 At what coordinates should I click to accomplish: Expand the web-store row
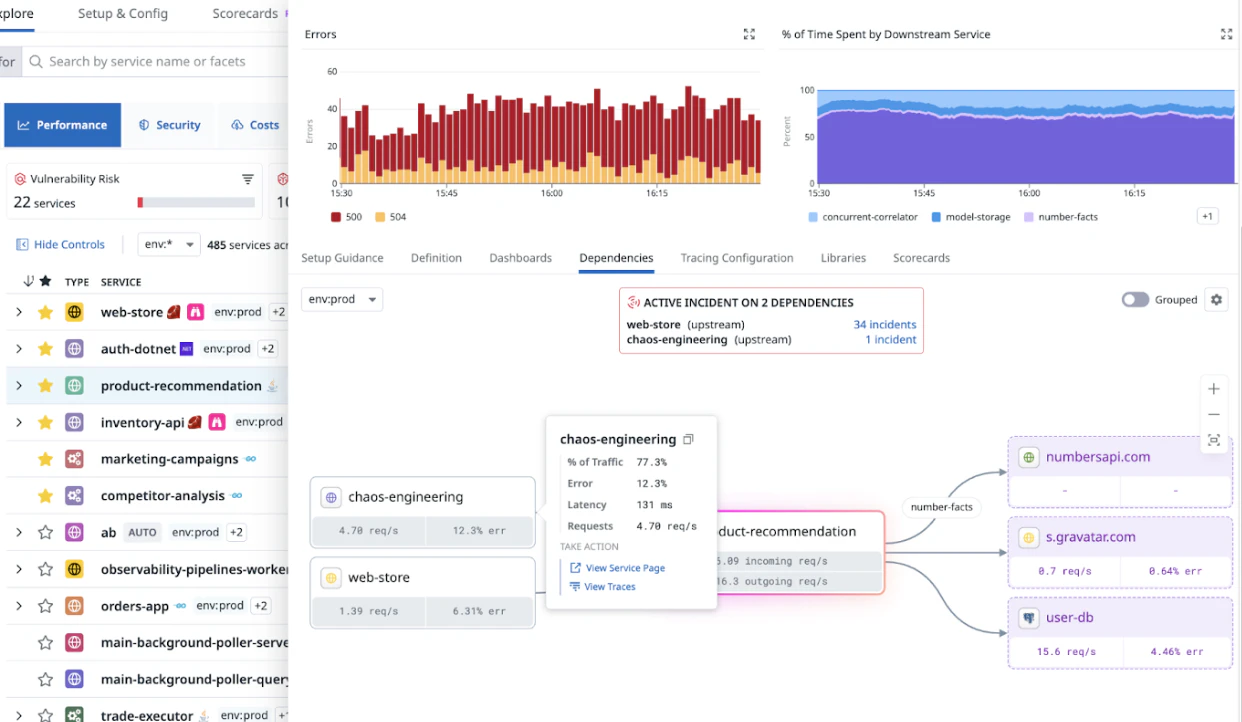point(18,312)
